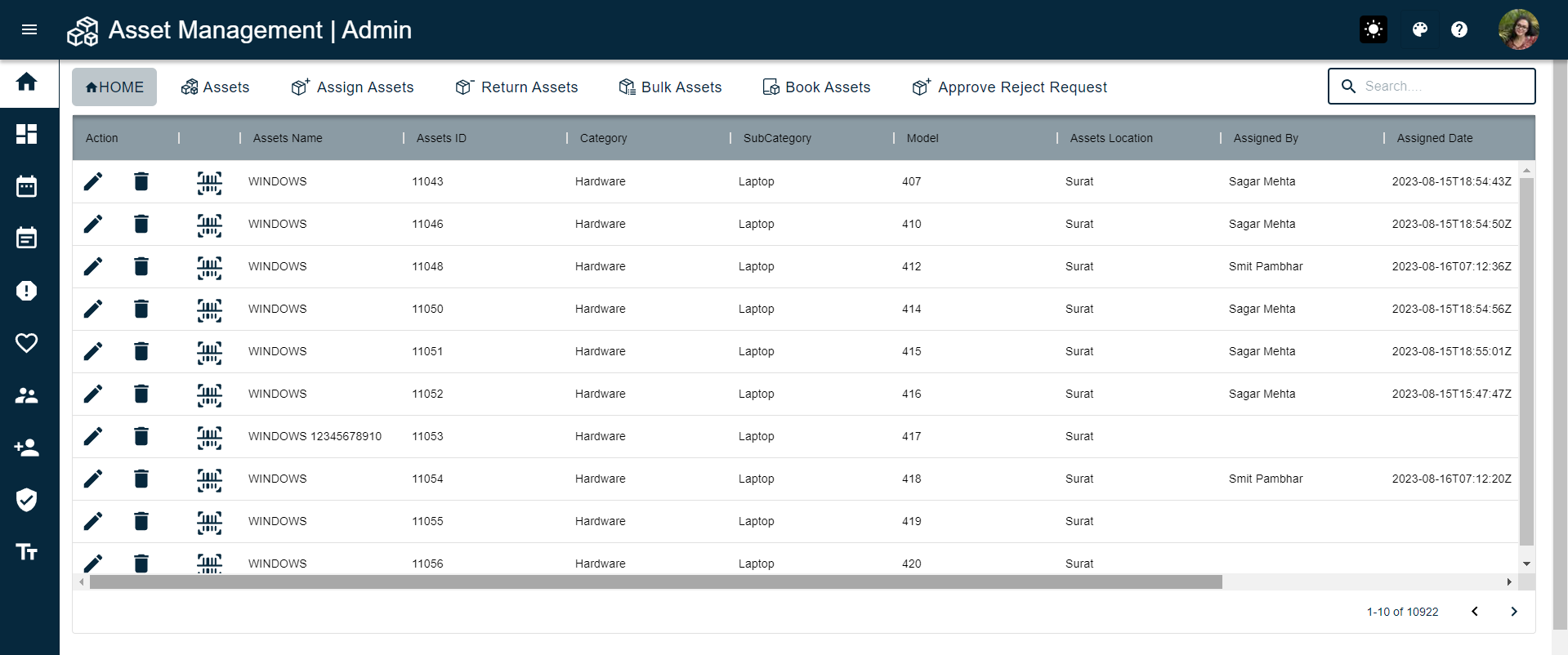1568x655 pixels.
Task: Click the text size icon in the sidebar
Action: click(x=27, y=552)
